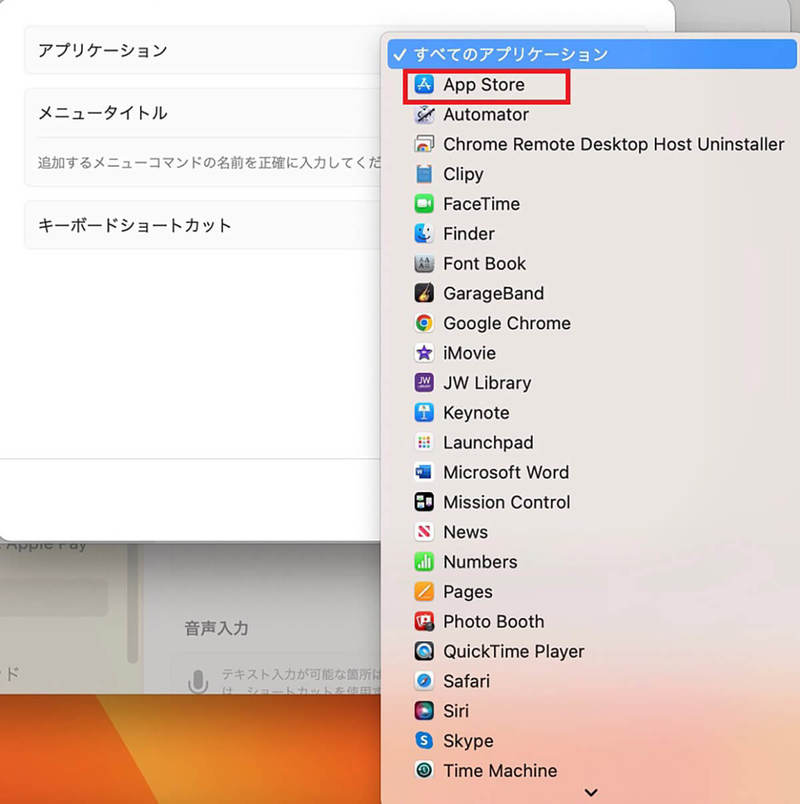
Task: Pick QuickTime Player from the menu
Action: tap(592, 651)
